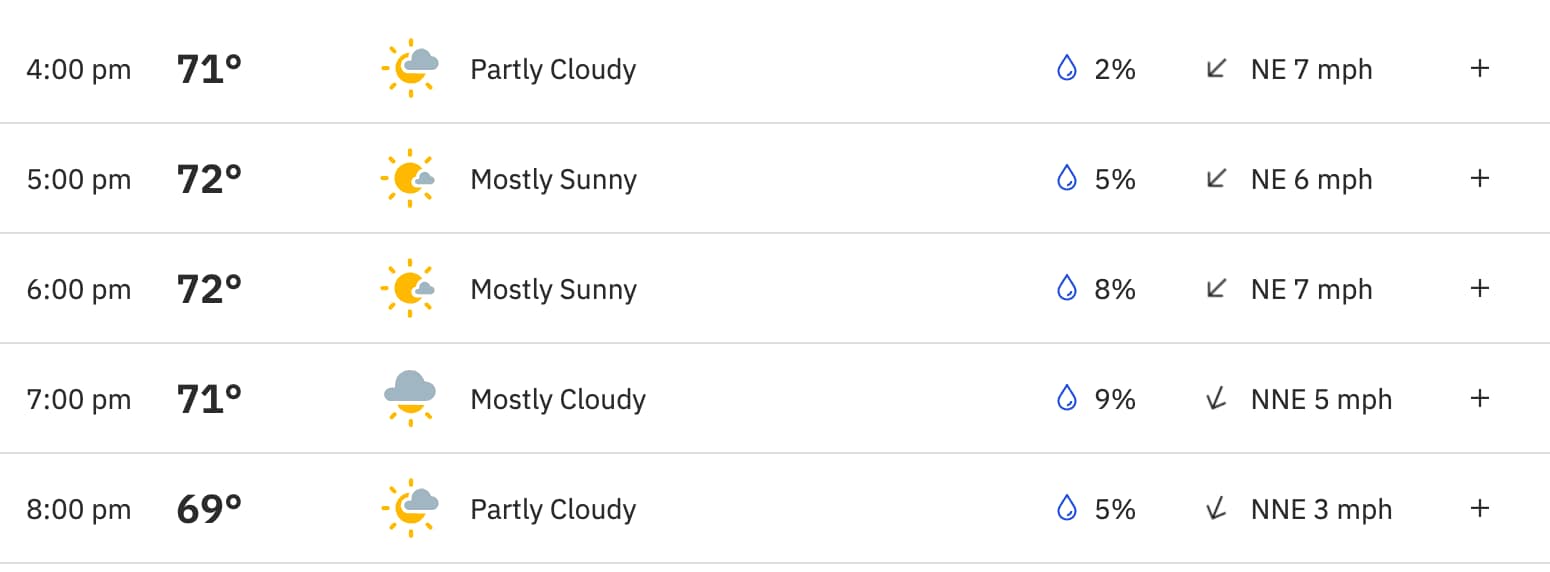Click the Mostly Cloudy condition text
Image resolution: width=1550 pixels, height=572 pixels.
click(558, 400)
